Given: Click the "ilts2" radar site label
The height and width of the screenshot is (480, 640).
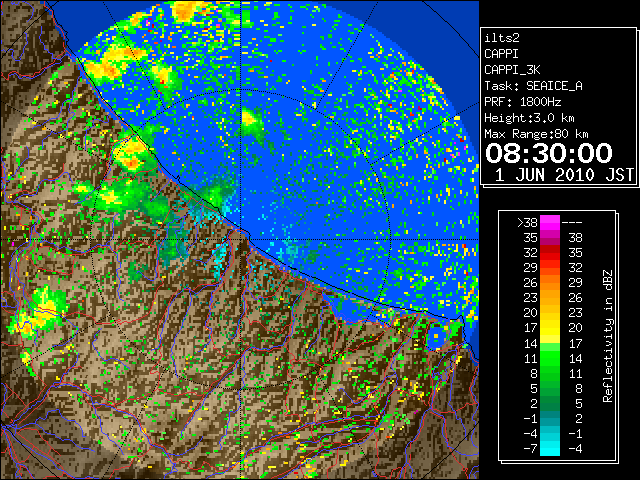Looking at the screenshot, I should tap(502, 38).
